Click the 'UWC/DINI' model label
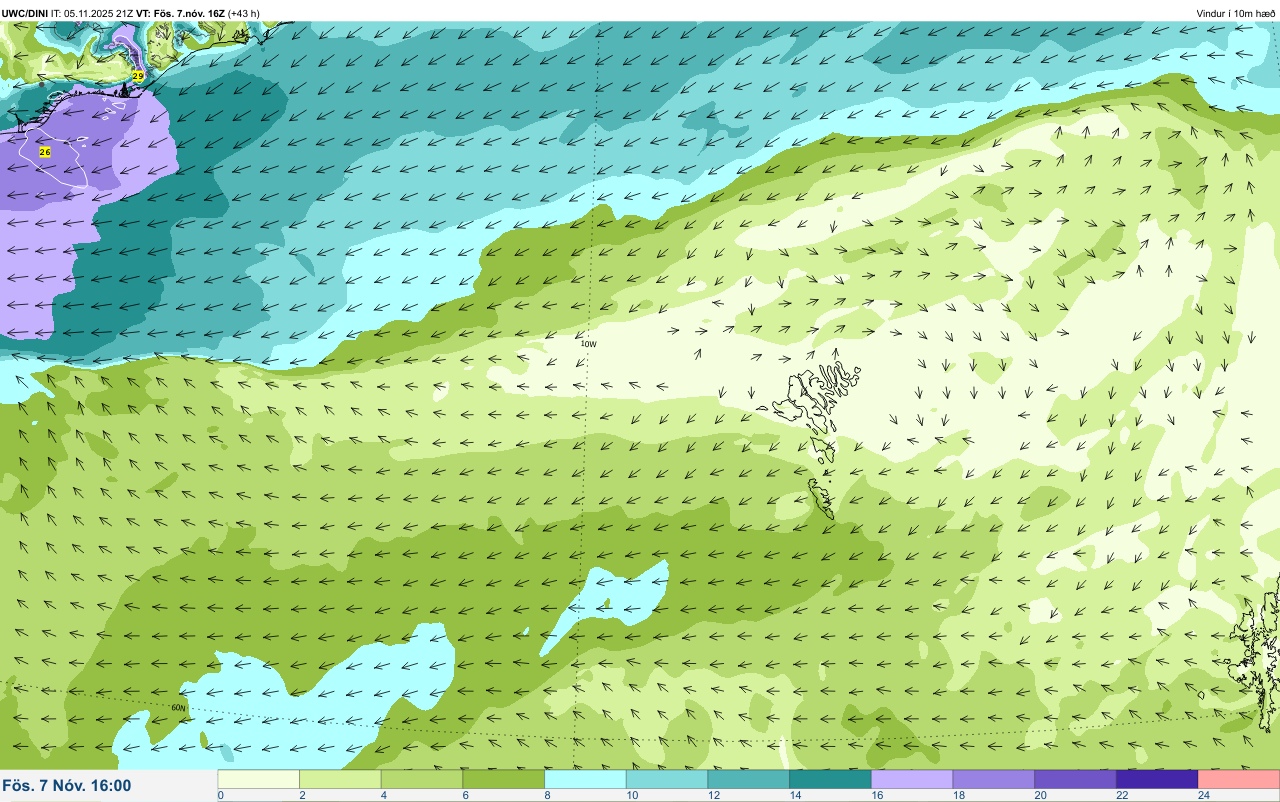Screen dimensions: 1280x802 click(x=25, y=13)
